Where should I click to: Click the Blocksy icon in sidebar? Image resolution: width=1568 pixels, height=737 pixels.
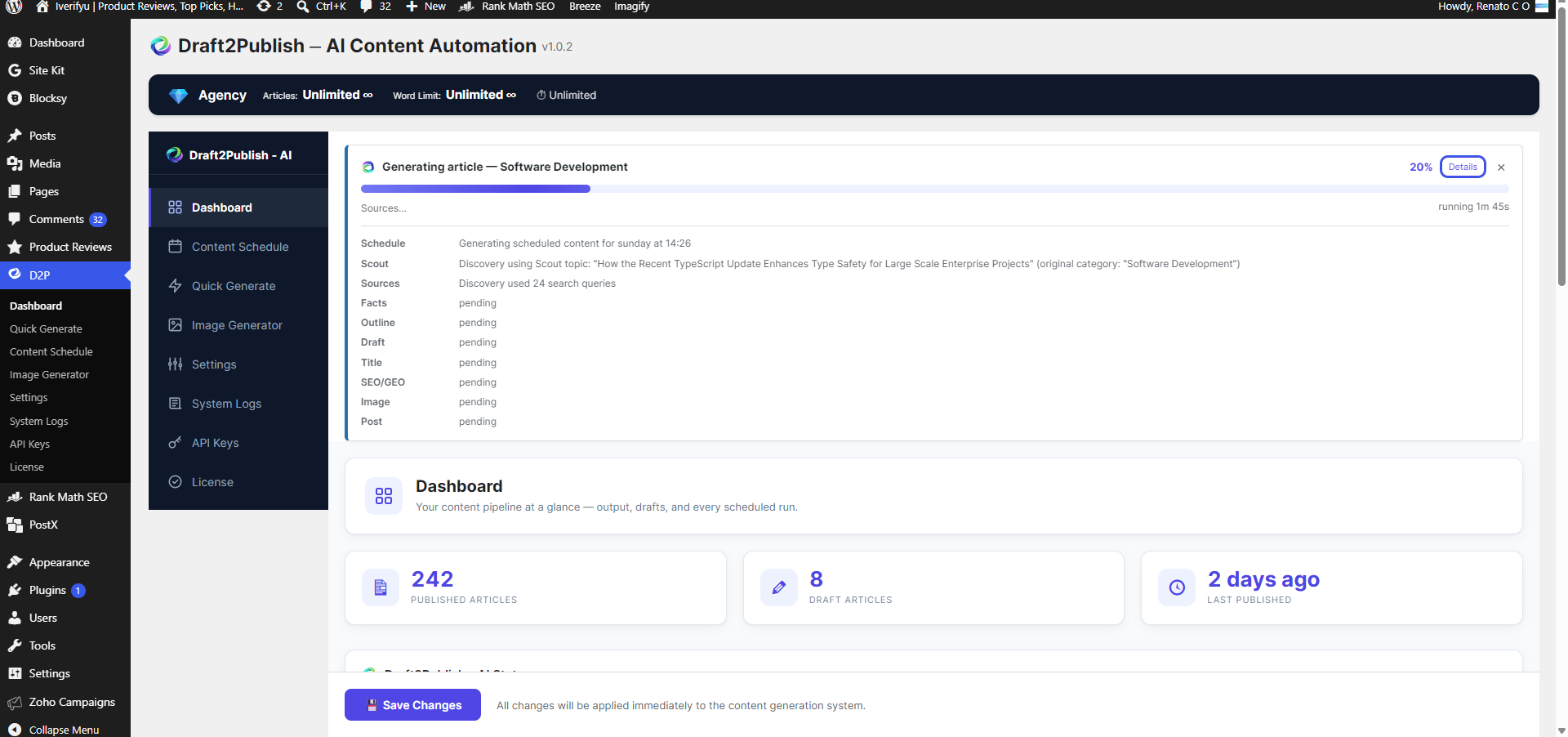[x=15, y=98]
